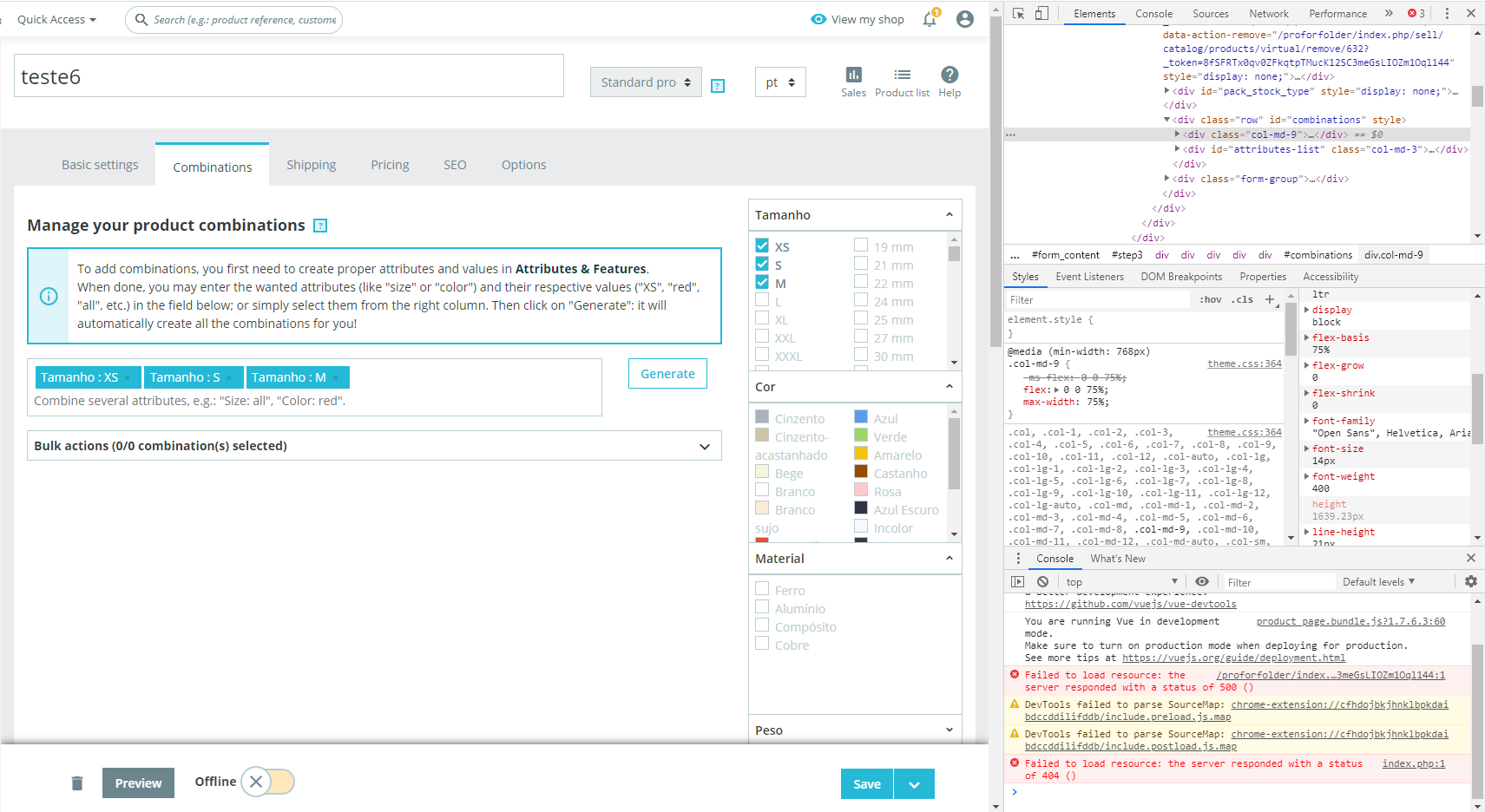Image resolution: width=1485 pixels, height=812 pixels.
Task: Activate DevTools inspect element picker
Action: pos(1019,13)
